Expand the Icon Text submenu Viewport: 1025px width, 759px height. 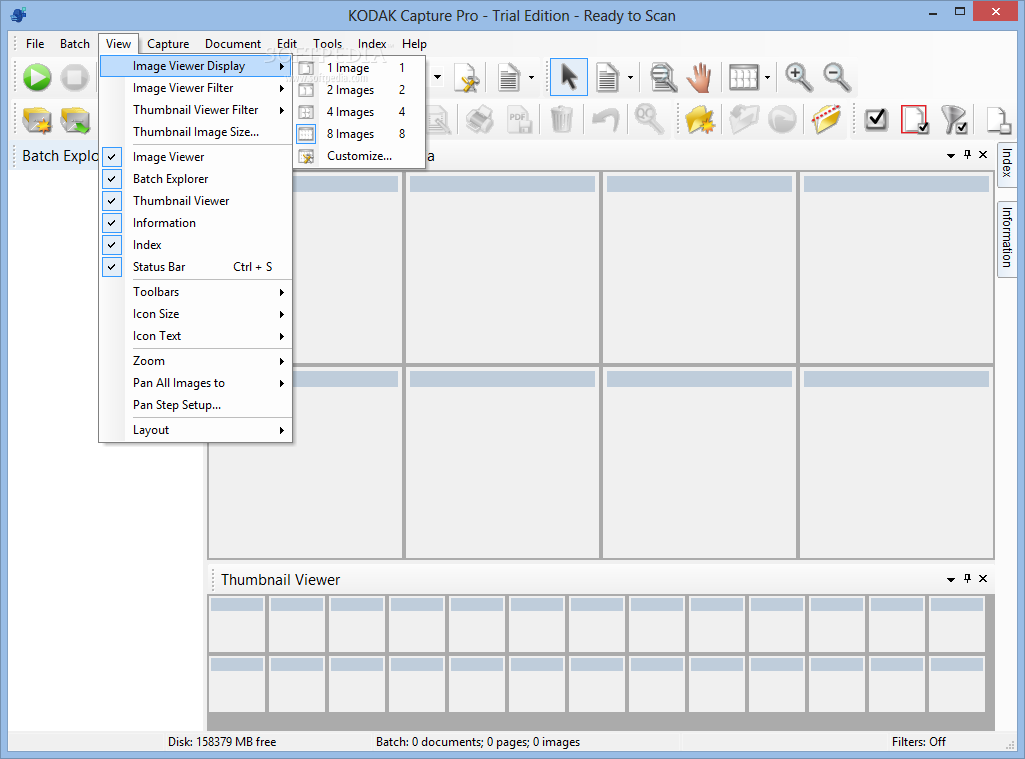click(x=195, y=336)
